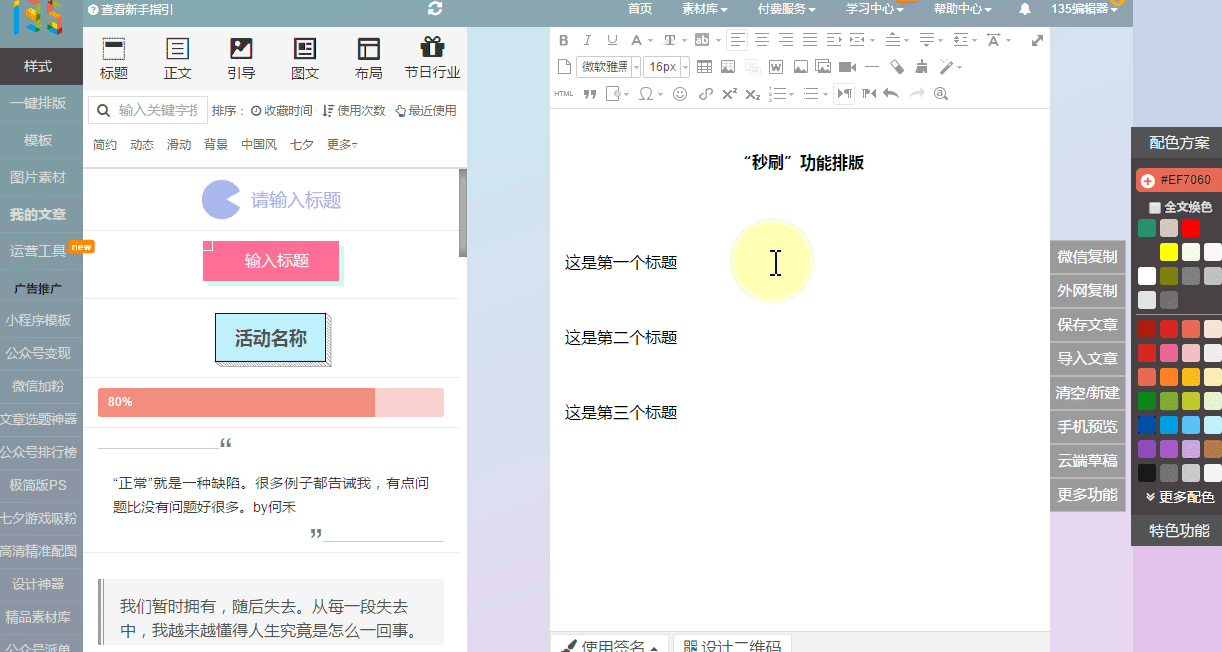This screenshot has height=652, width=1222.
Task: Click the refresh sync icon
Action: coord(435,9)
